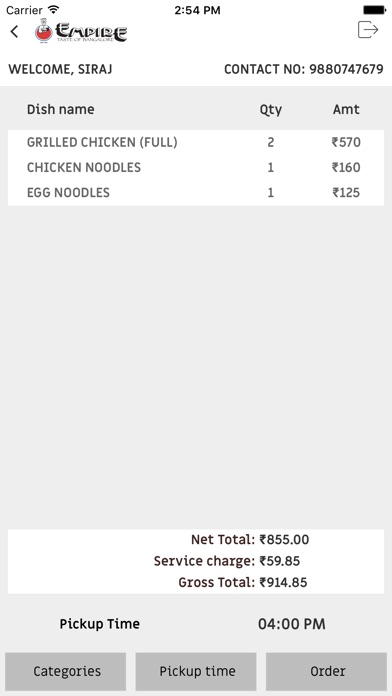Tap the Service charge ₹59.85 line
The width and height of the screenshot is (392, 696).
click(227, 561)
